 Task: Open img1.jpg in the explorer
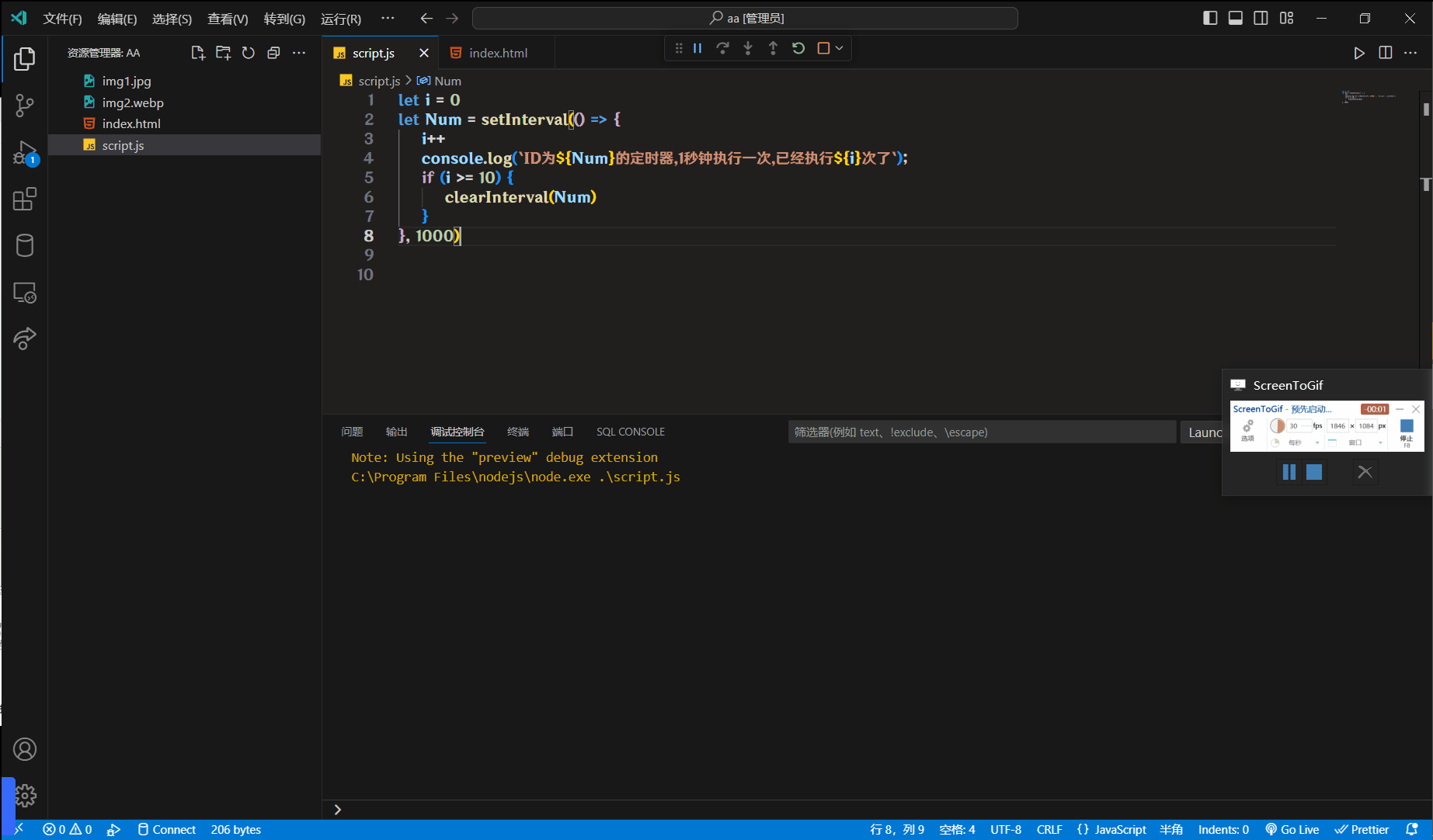(185, 81)
